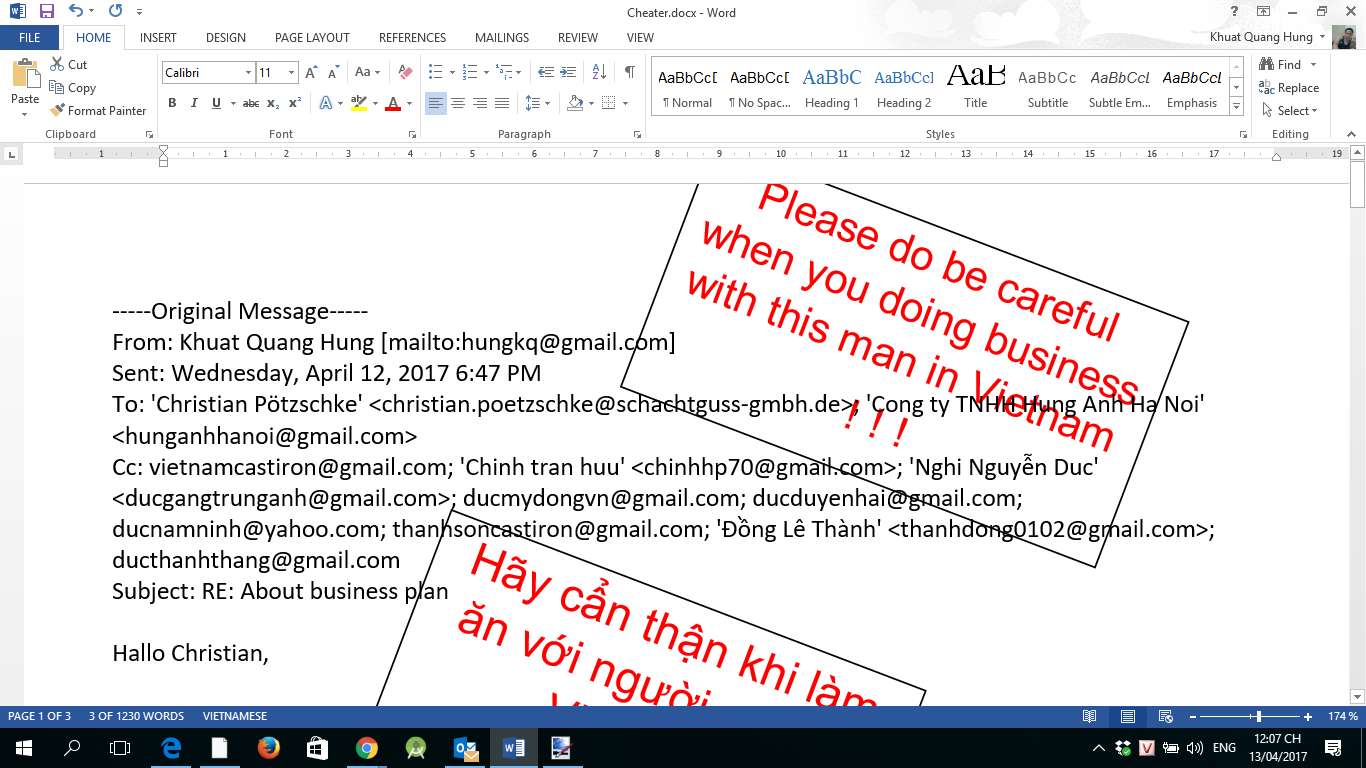Toggle numbered list formatting
Screen dimensions: 1366x768
pyautogui.click(x=469, y=72)
